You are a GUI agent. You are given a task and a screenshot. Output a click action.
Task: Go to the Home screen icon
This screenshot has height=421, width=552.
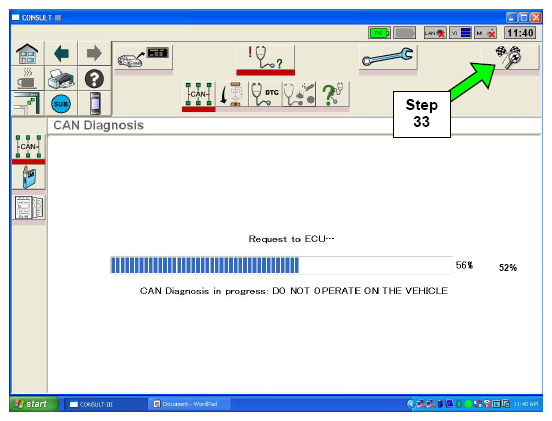27,54
